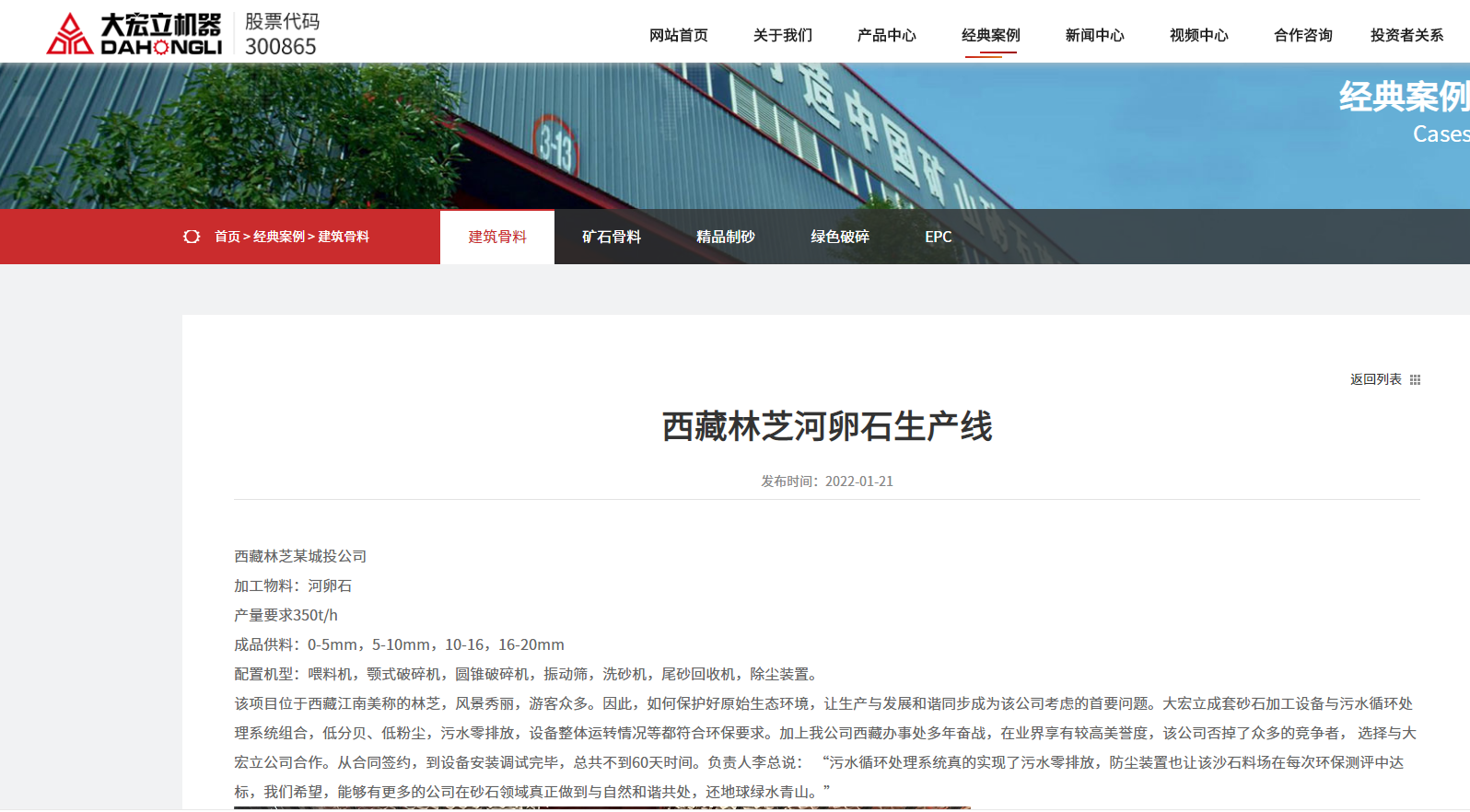Open the 视频中心 menu item
Screen dimensions: 1470x812
(x=1199, y=35)
